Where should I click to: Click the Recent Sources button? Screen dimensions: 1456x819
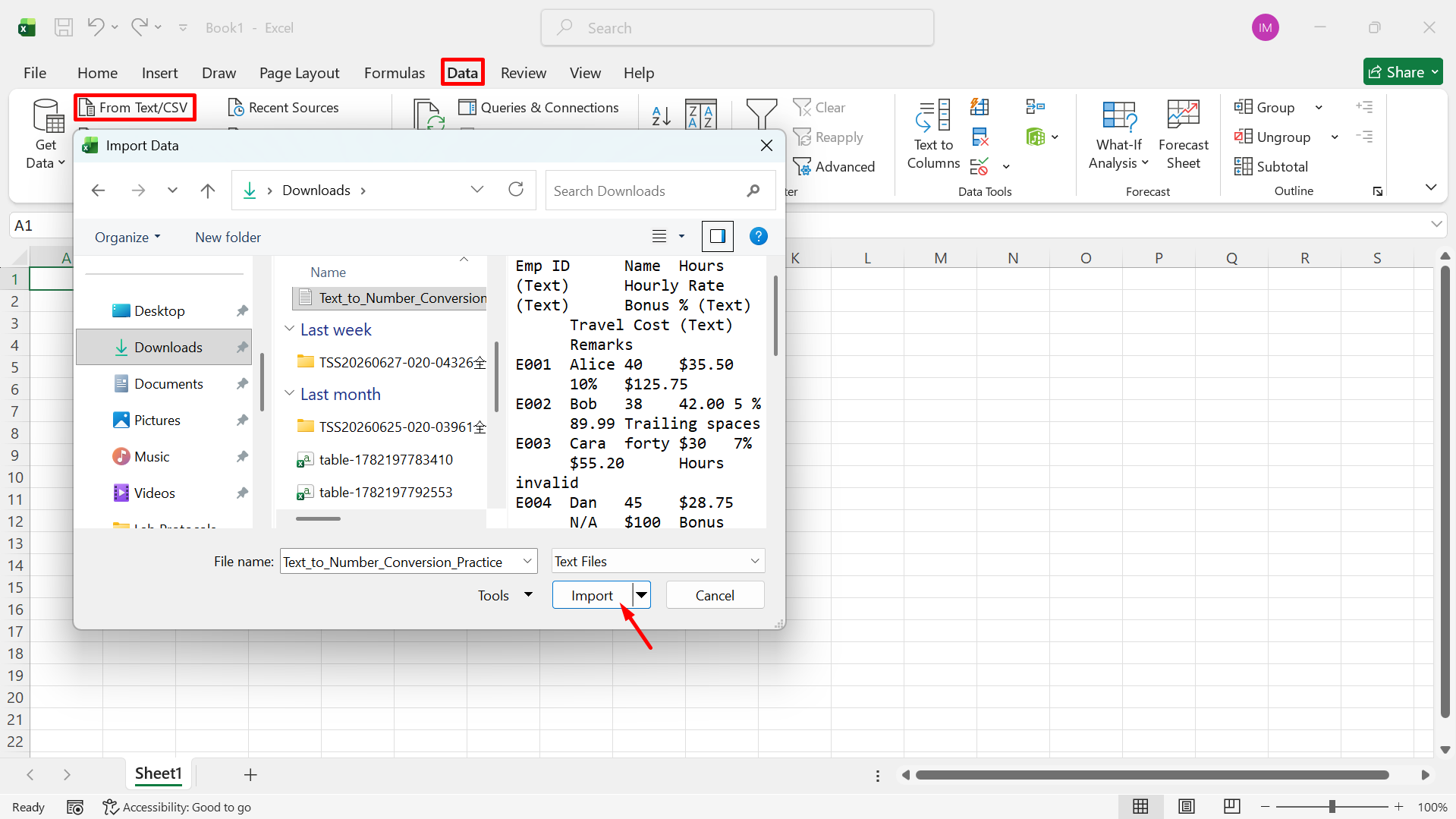point(283,108)
